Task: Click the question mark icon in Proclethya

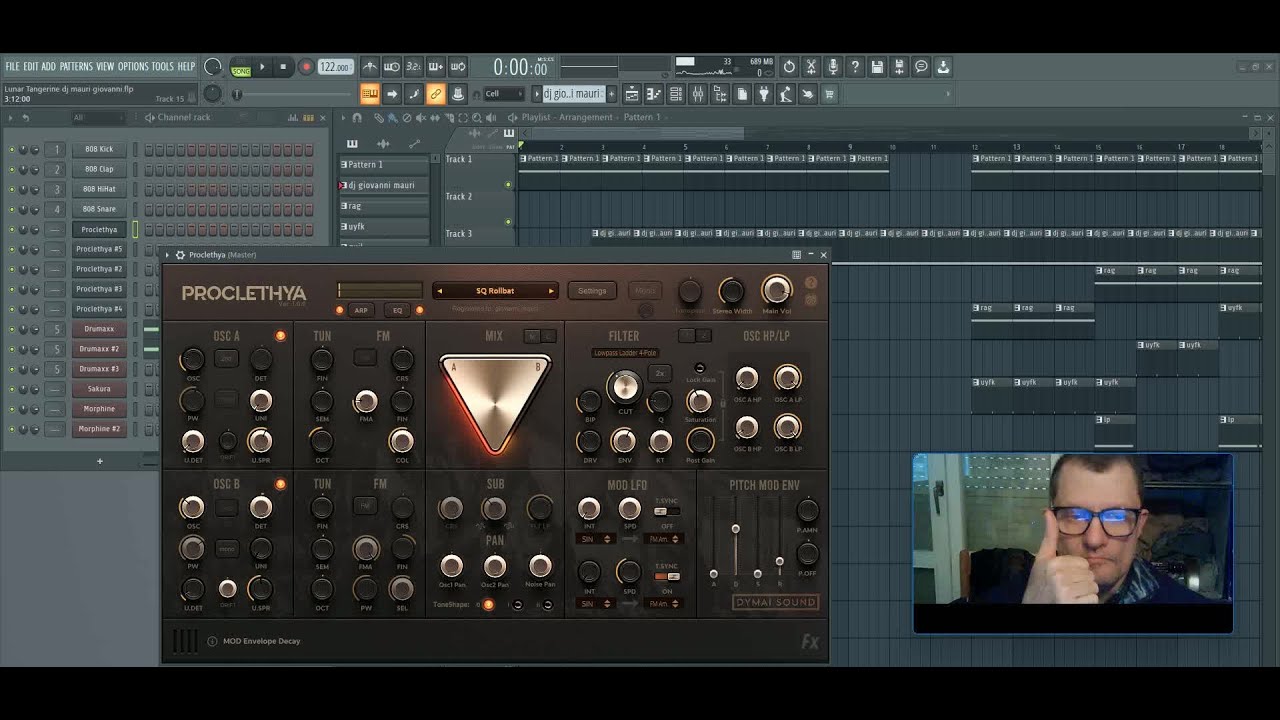Action: (x=810, y=284)
